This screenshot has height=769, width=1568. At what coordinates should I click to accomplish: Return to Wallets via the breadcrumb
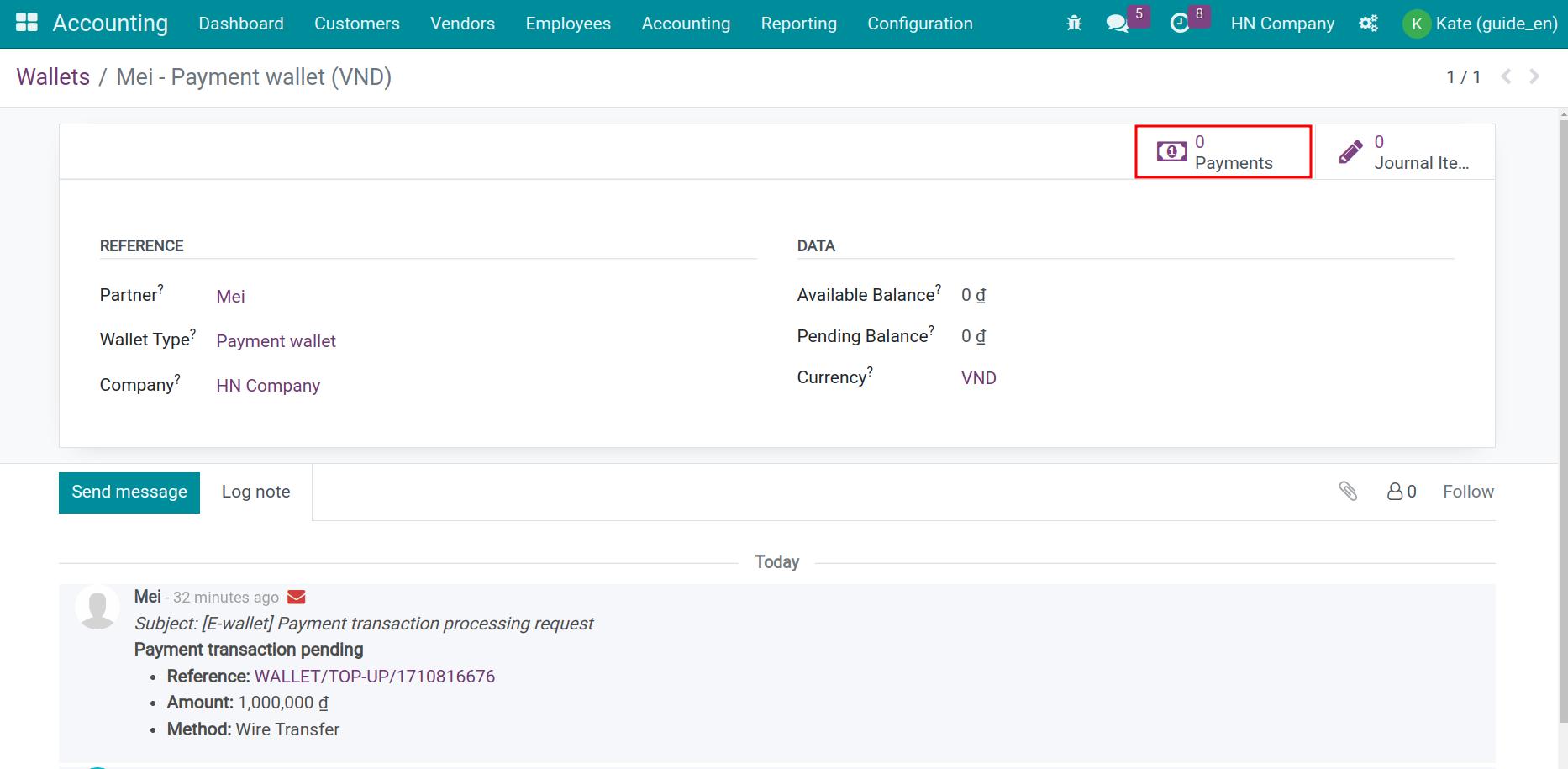(53, 76)
